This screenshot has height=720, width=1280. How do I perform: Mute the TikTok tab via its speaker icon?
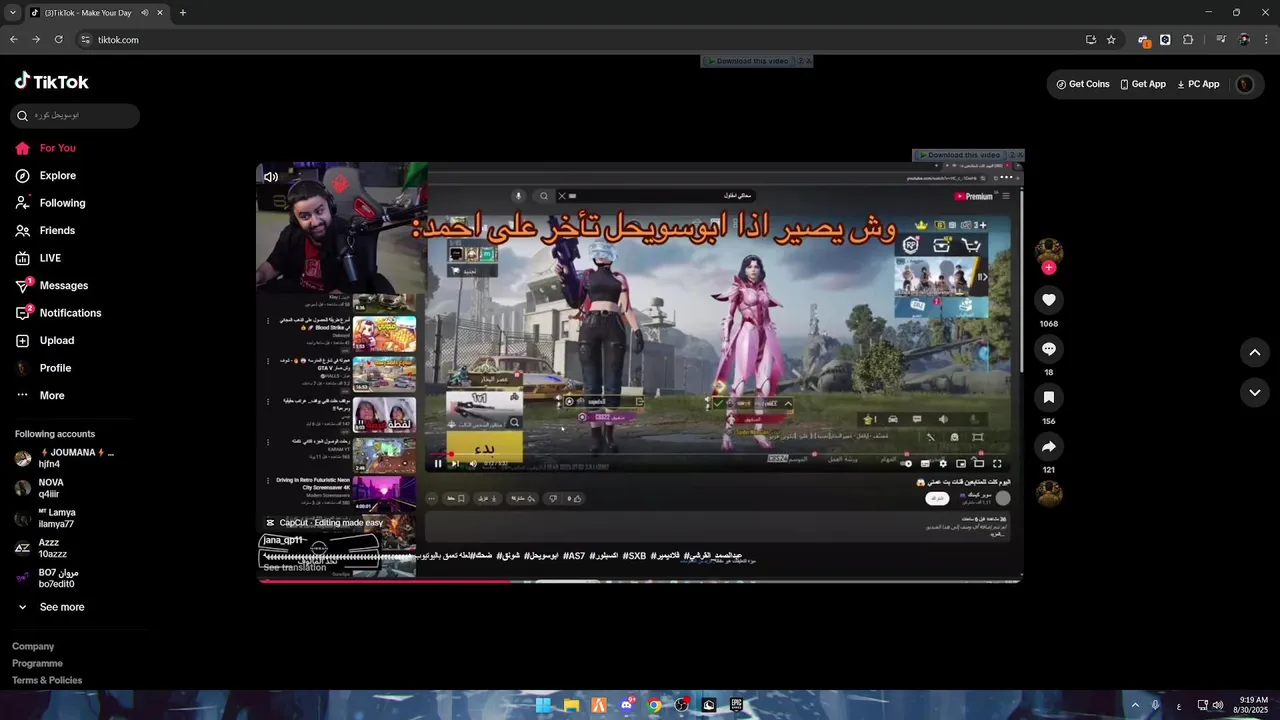point(144,13)
